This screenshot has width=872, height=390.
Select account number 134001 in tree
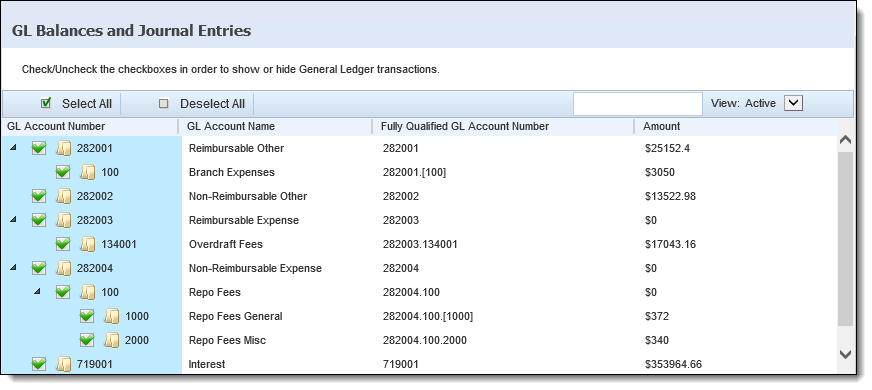[x=119, y=244]
